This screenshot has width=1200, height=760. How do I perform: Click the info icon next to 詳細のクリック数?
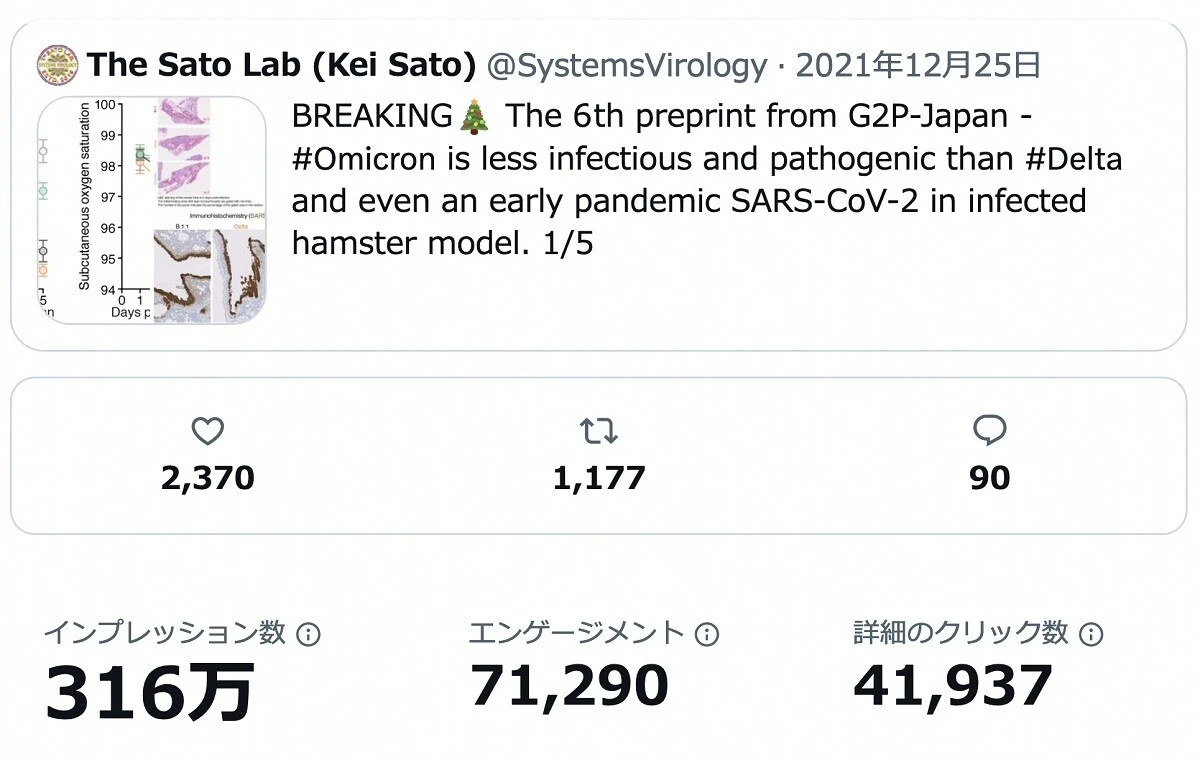[1090, 632]
